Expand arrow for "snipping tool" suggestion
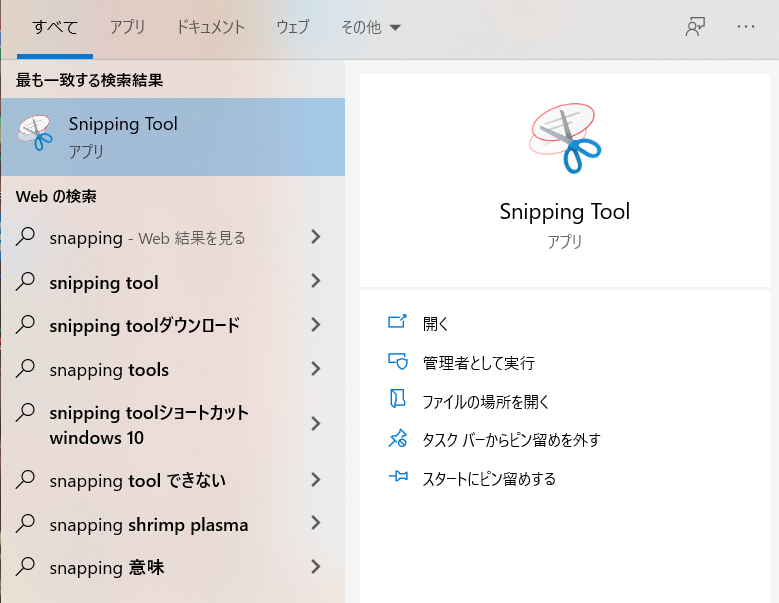Viewport: 779px width, 603px height. (316, 281)
